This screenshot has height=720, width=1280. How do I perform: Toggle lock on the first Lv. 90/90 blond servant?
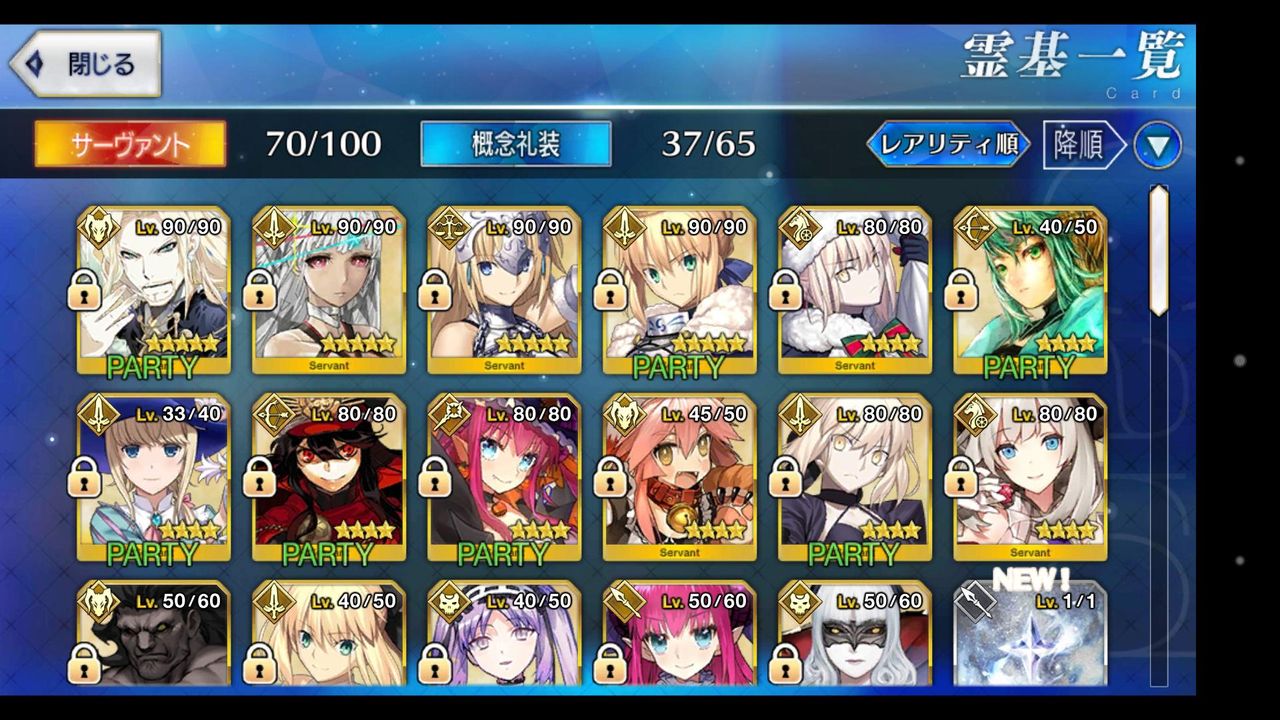84,290
